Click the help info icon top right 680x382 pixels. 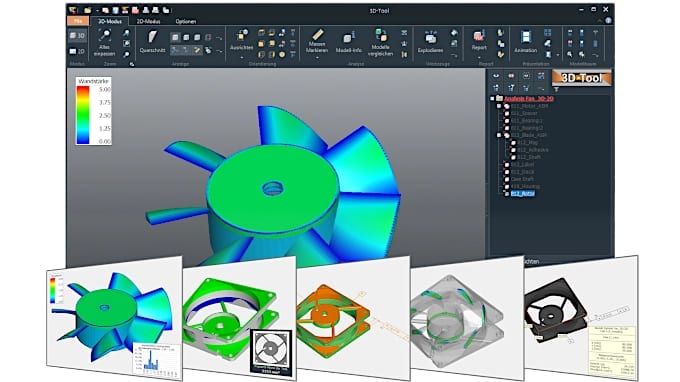[x=608, y=20]
